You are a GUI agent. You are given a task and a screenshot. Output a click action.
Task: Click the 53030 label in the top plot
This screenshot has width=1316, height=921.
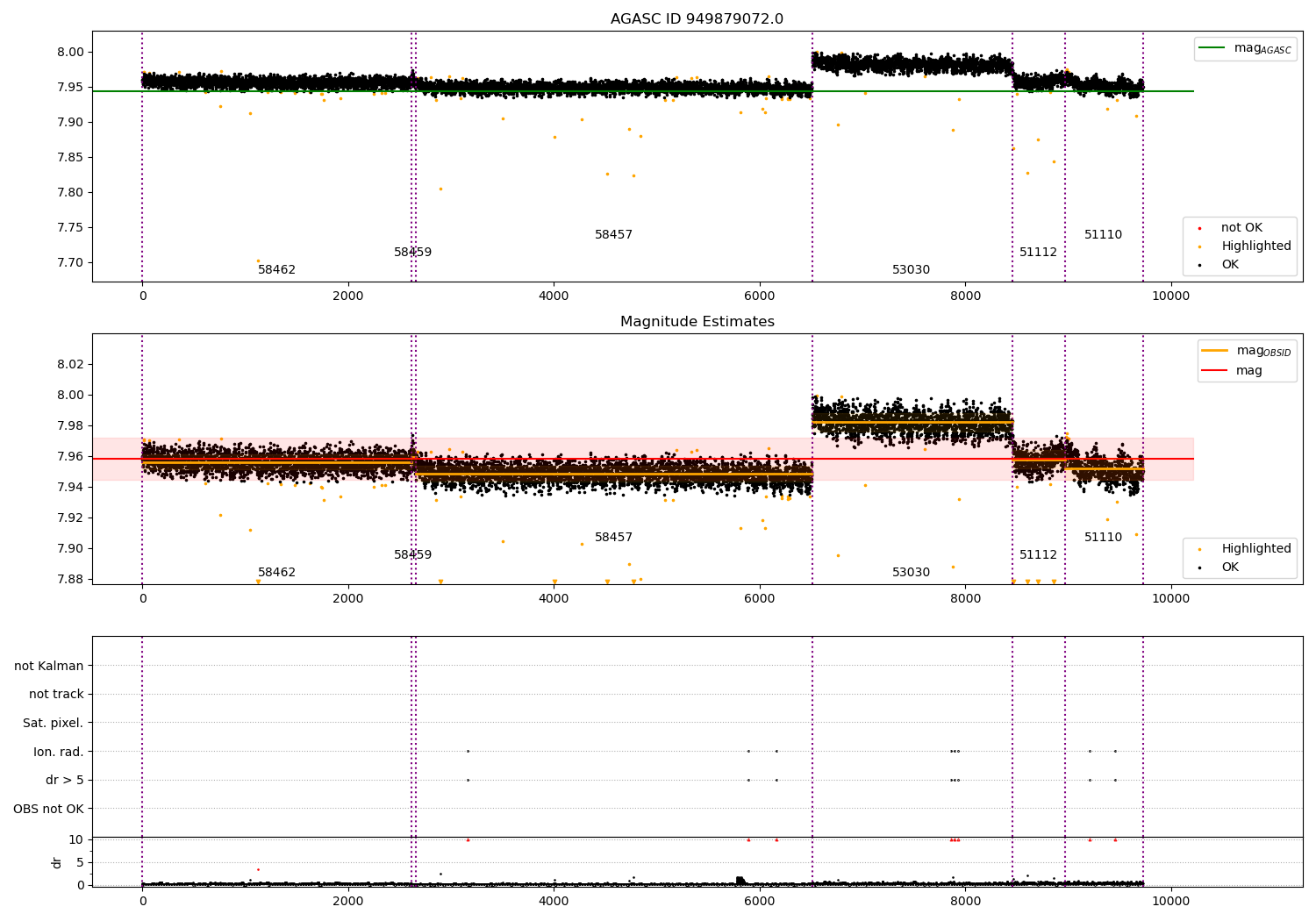(x=911, y=270)
